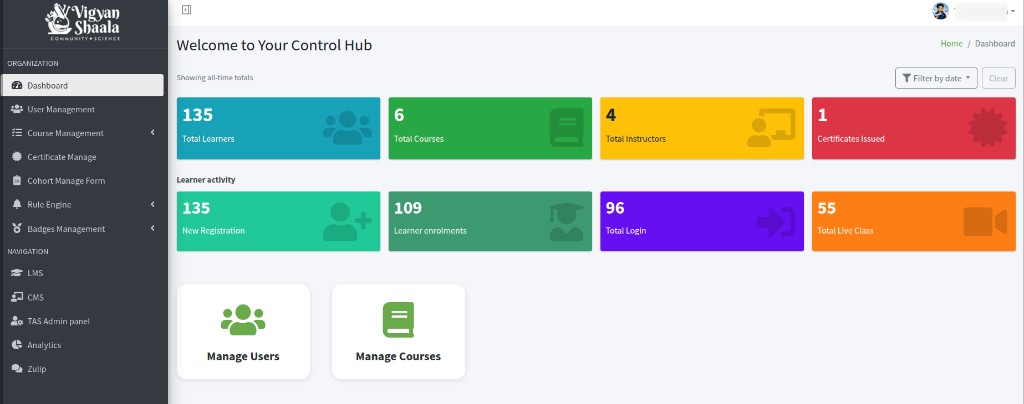The image size is (1024, 404).
Task: Navigate to LMS in the sidebar
Action: pyautogui.click(x=83, y=273)
